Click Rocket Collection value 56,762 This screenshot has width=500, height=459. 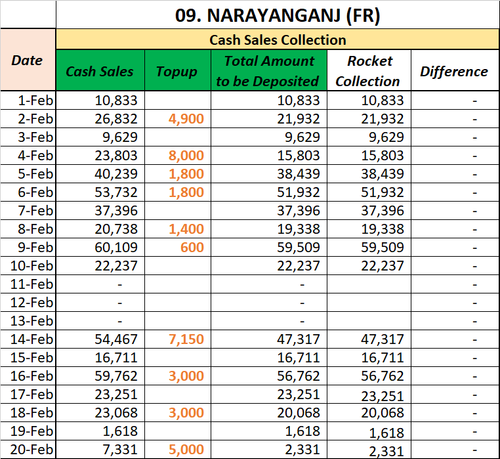(369, 376)
